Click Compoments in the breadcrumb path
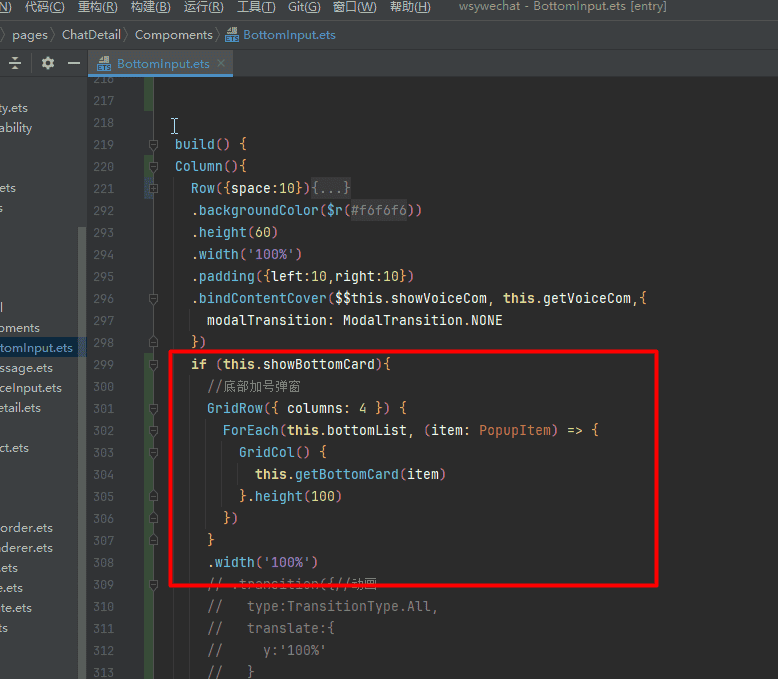This screenshot has height=679, width=778. click(173, 35)
